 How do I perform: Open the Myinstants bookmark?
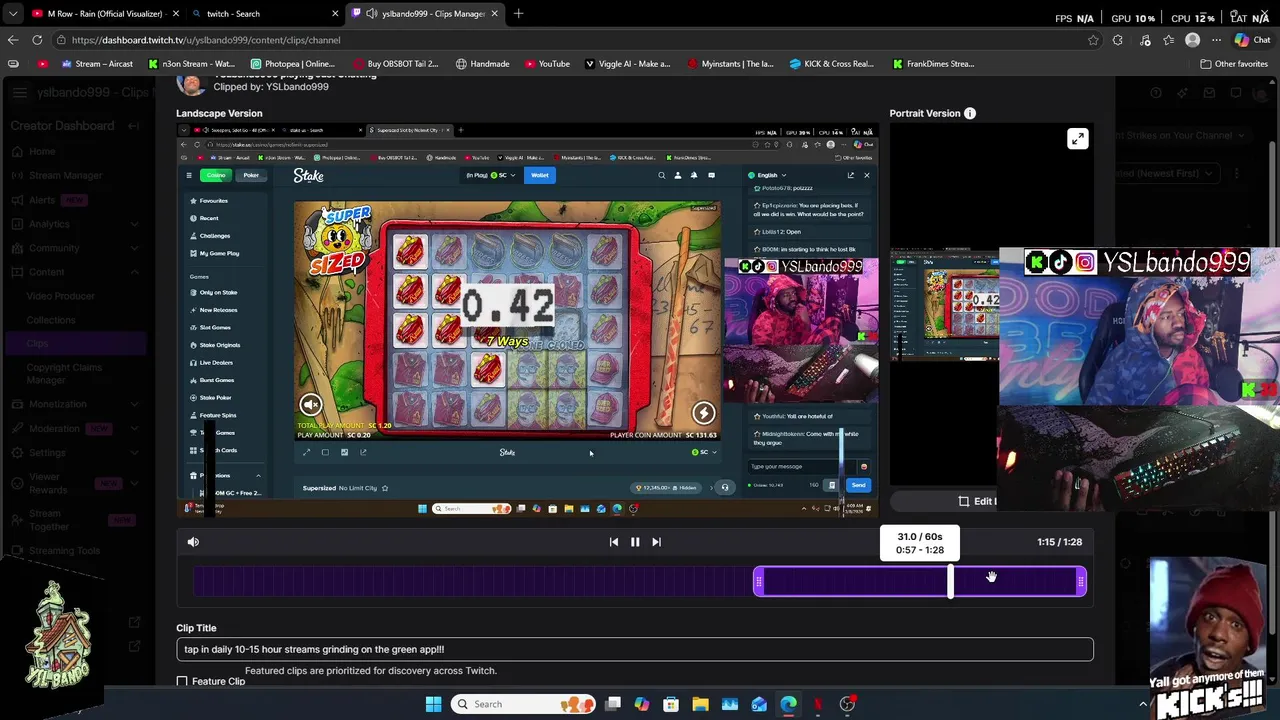(x=730, y=64)
